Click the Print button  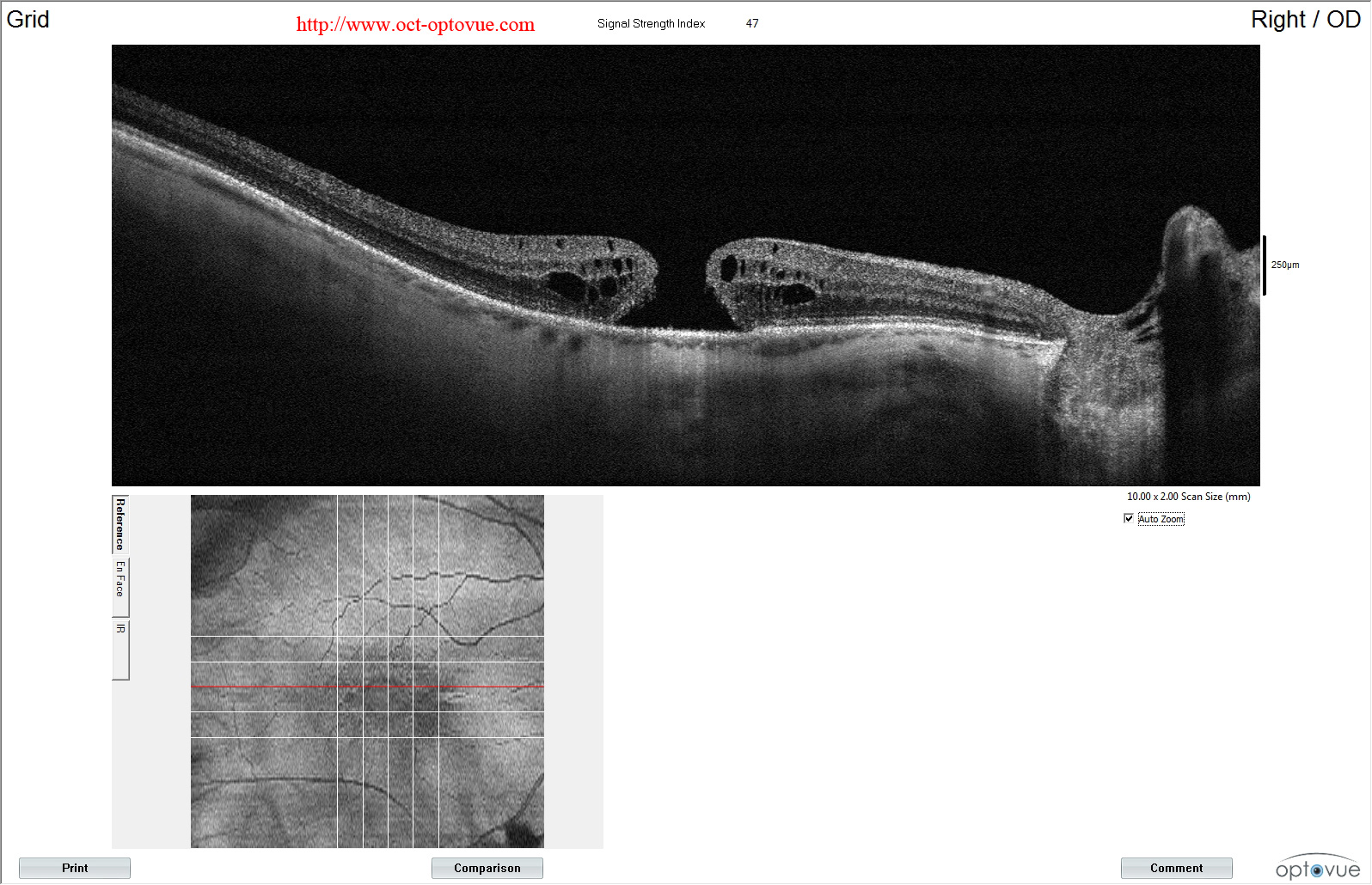[75, 868]
